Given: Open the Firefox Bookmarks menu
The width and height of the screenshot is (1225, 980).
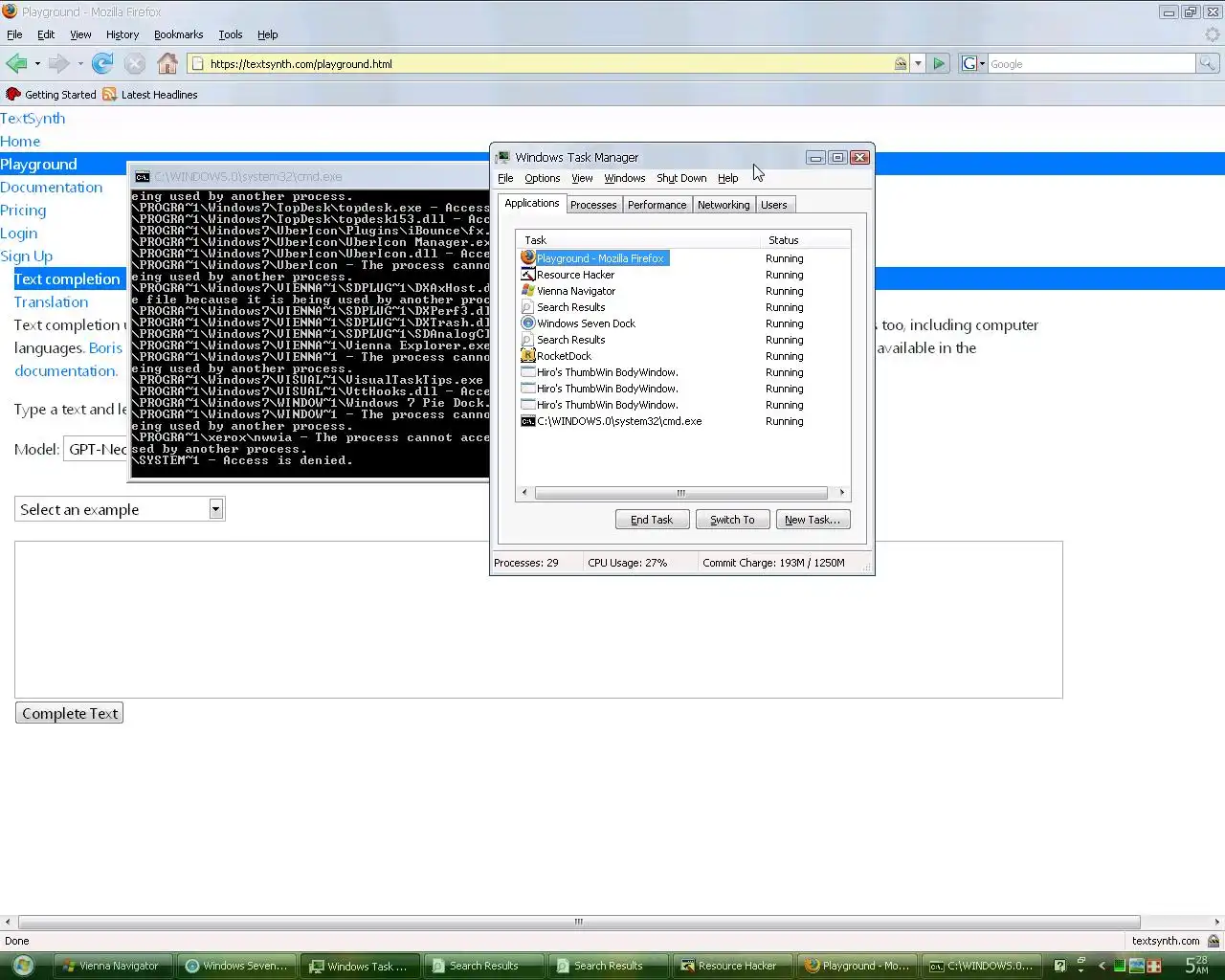Looking at the screenshot, I should [179, 34].
